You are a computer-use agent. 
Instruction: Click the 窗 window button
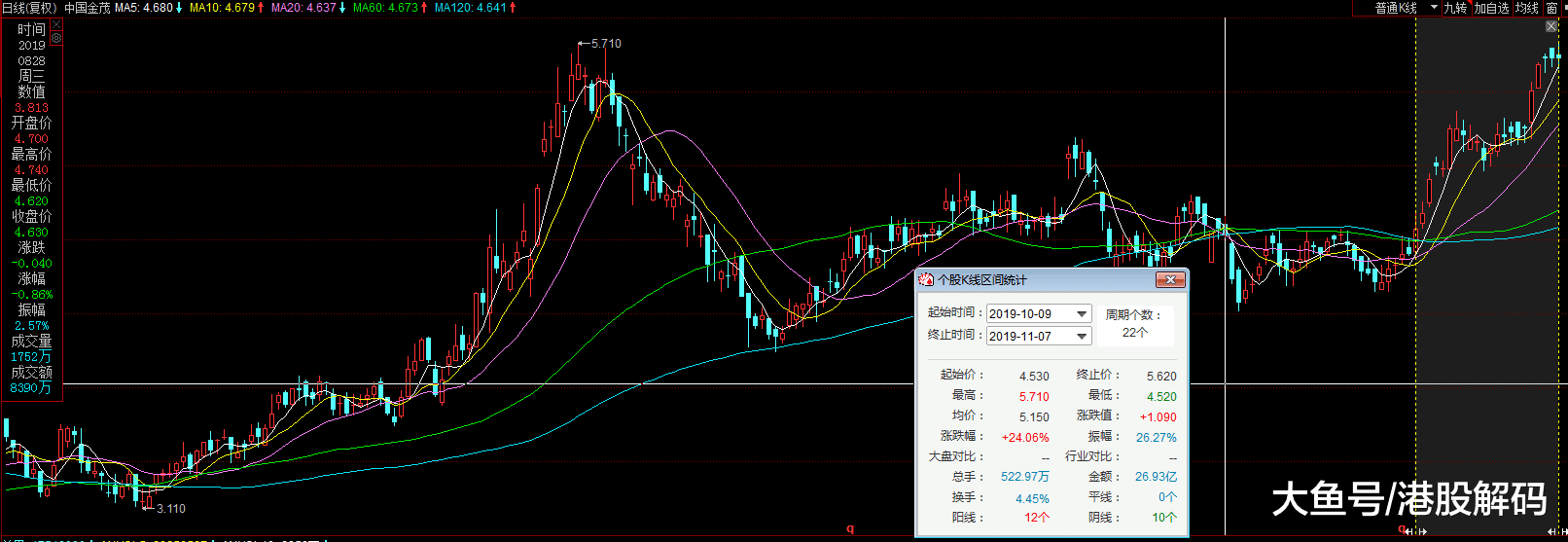click(1551, 8)
